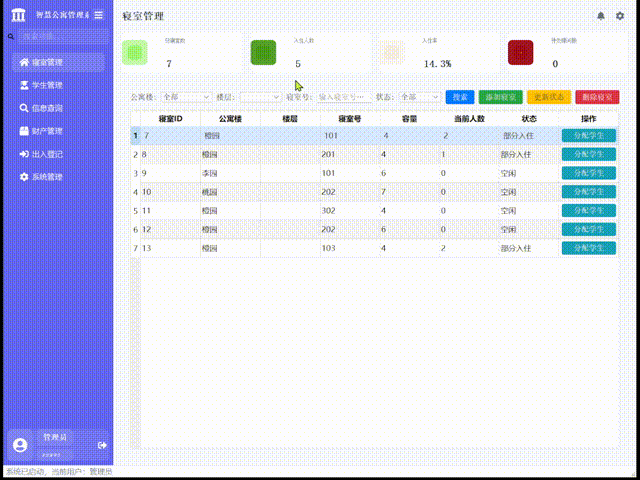Click the dormitory ID cell "8"

(x=171, y=154)
